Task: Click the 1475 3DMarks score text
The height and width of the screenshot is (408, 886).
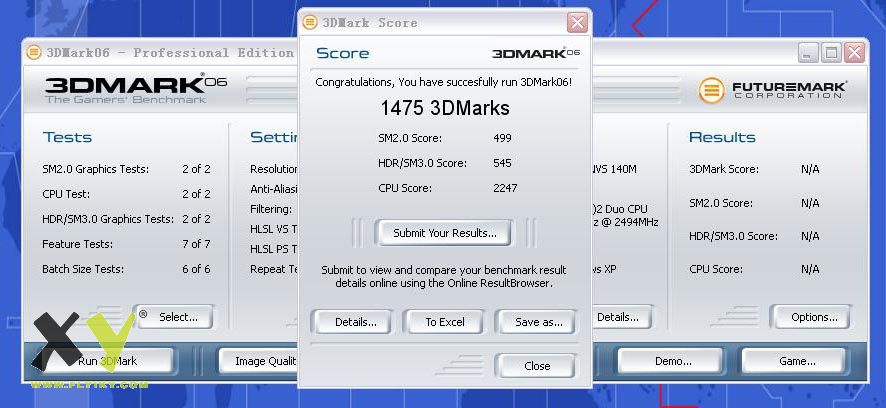Action: point(445,108)
